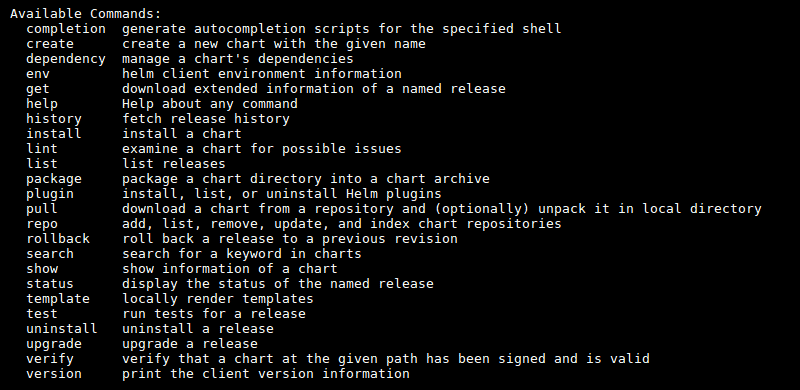
Task: Select the 'rollback' command name
Action: (58, 238)
